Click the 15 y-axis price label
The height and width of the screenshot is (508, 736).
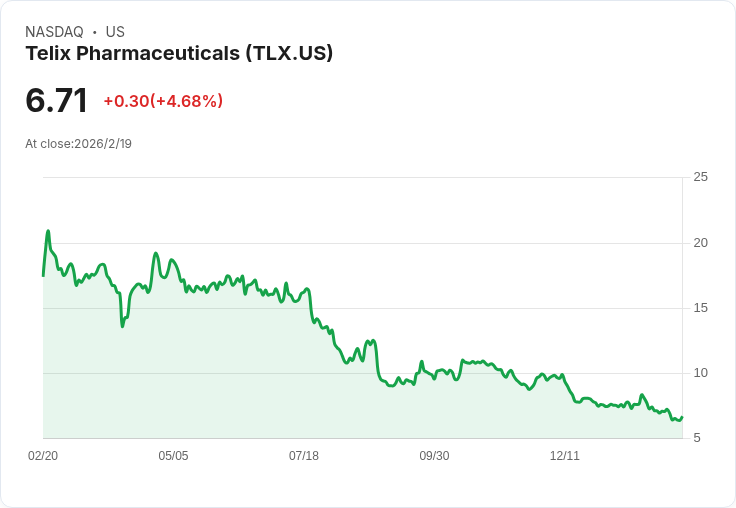(x=700, y=308)
